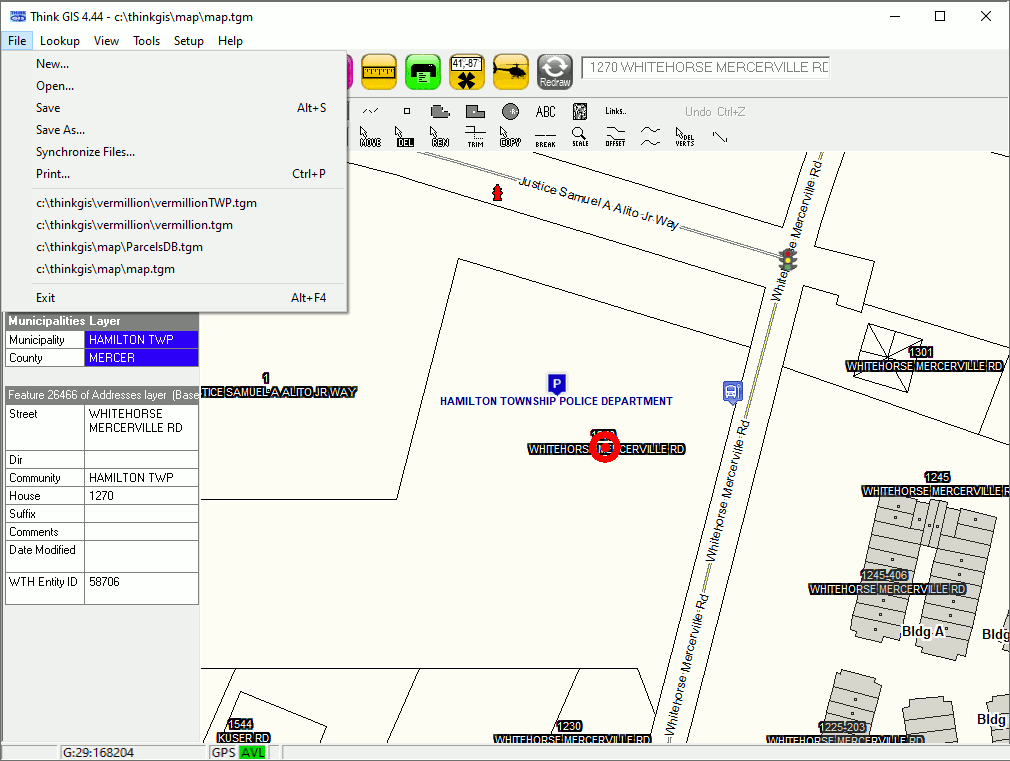The width and height of the screenshot is (1010, 761).
Task: Activate the COPY feature tool
Action: pyautogui.click(x=510, y=137)
